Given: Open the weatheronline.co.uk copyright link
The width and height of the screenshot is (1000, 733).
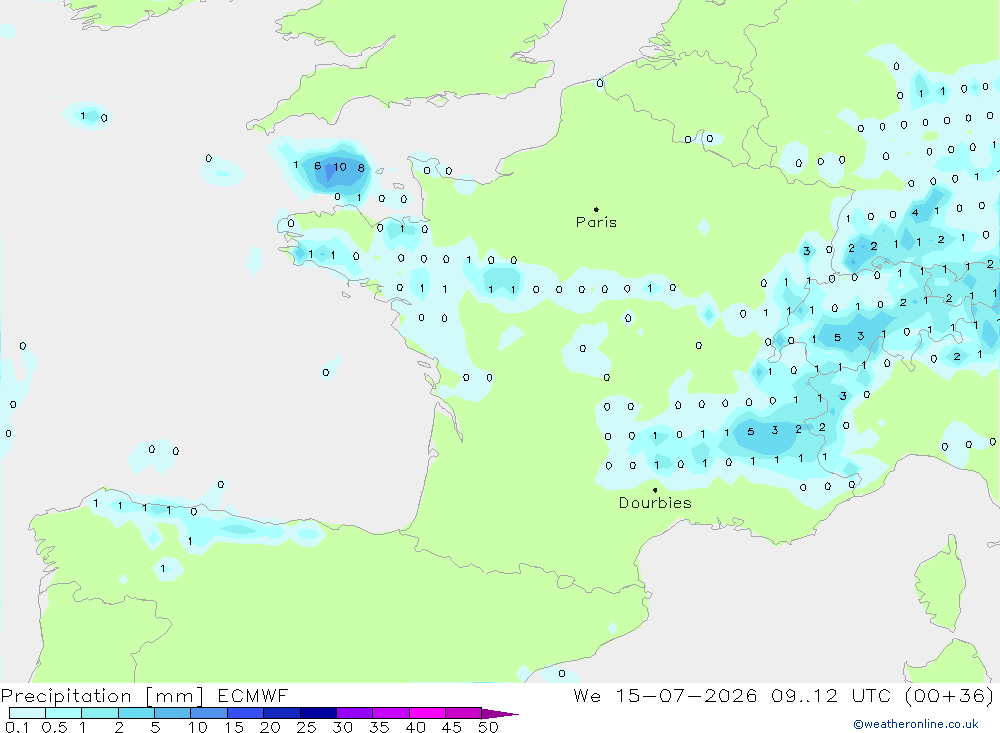Looking at the screenshot, I should pos(916,724).
